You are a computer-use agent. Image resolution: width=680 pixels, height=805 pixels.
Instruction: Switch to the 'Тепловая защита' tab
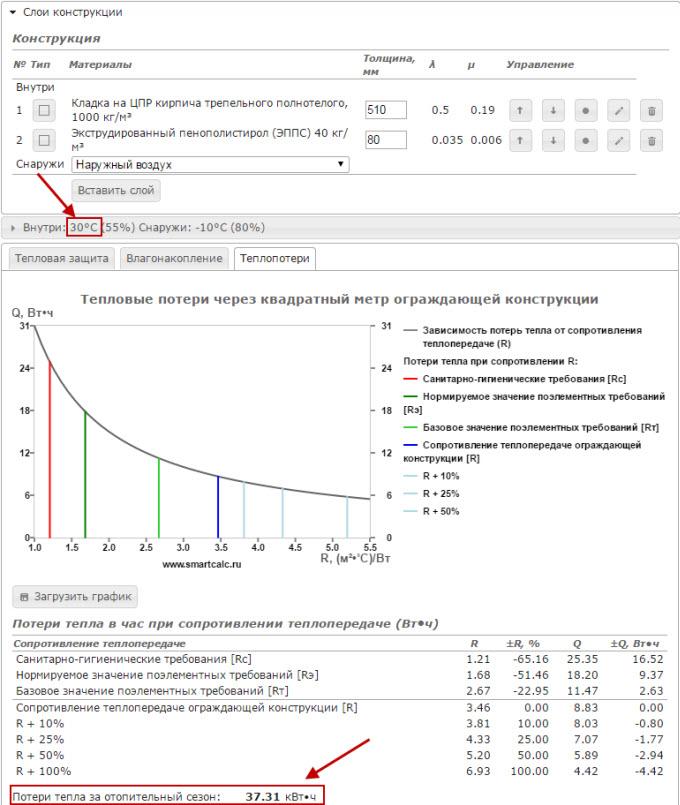click(59, 259)
